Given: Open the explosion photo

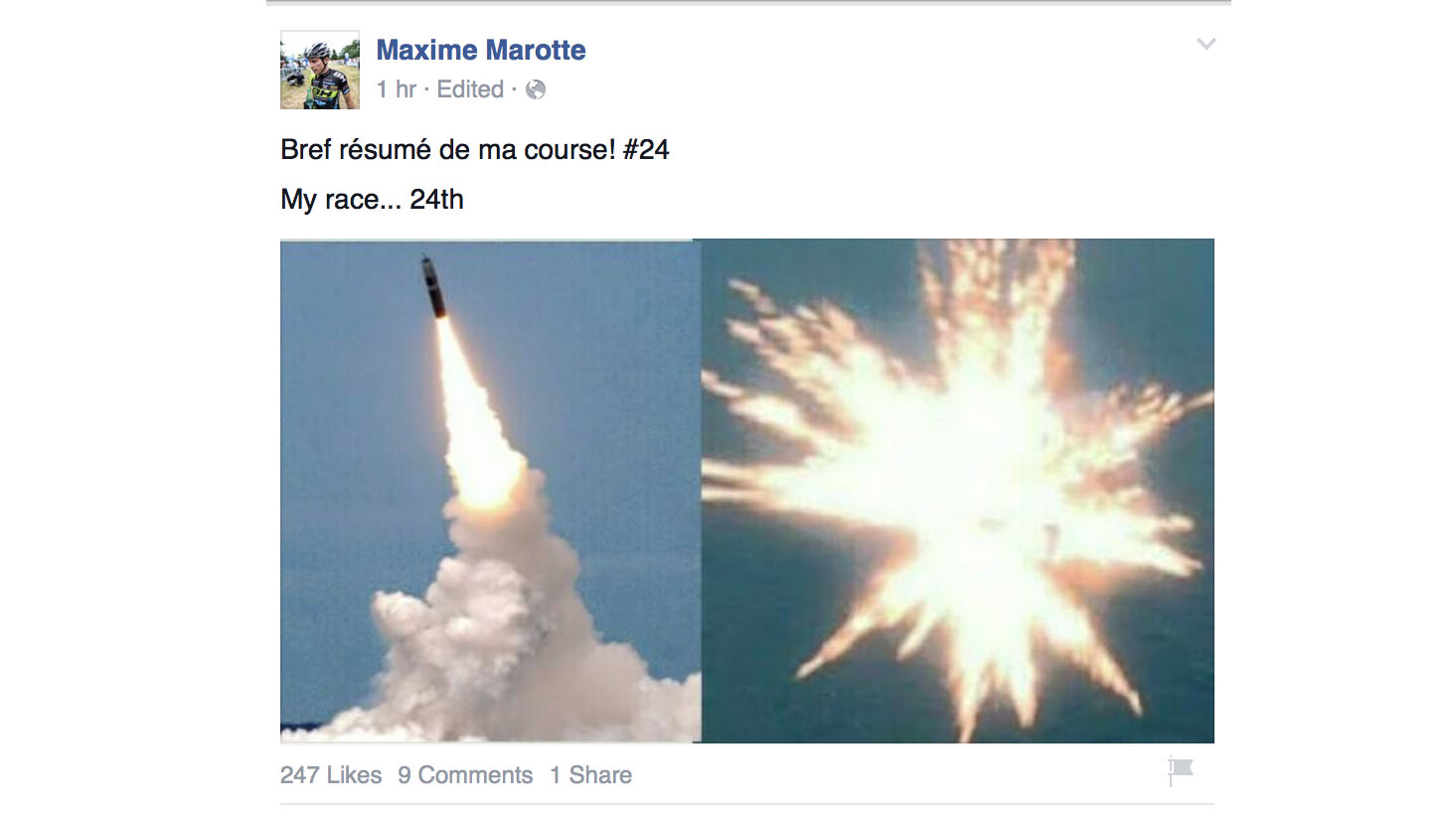Looking at the screenshot, I should [958, 491].
